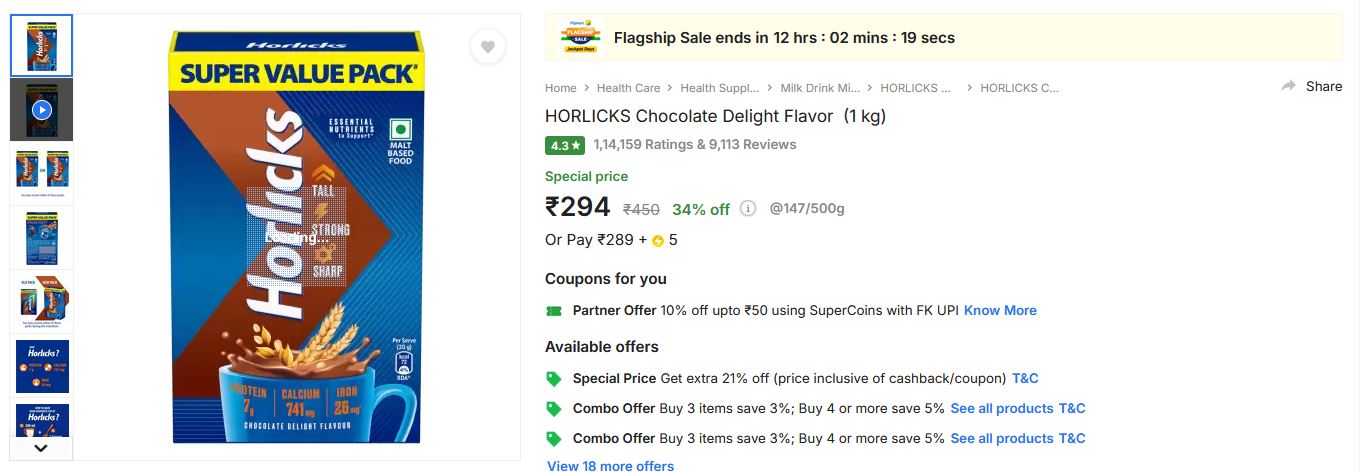Click first Combo Offer See all products
1360x472 pixels.
[1001, 409]
